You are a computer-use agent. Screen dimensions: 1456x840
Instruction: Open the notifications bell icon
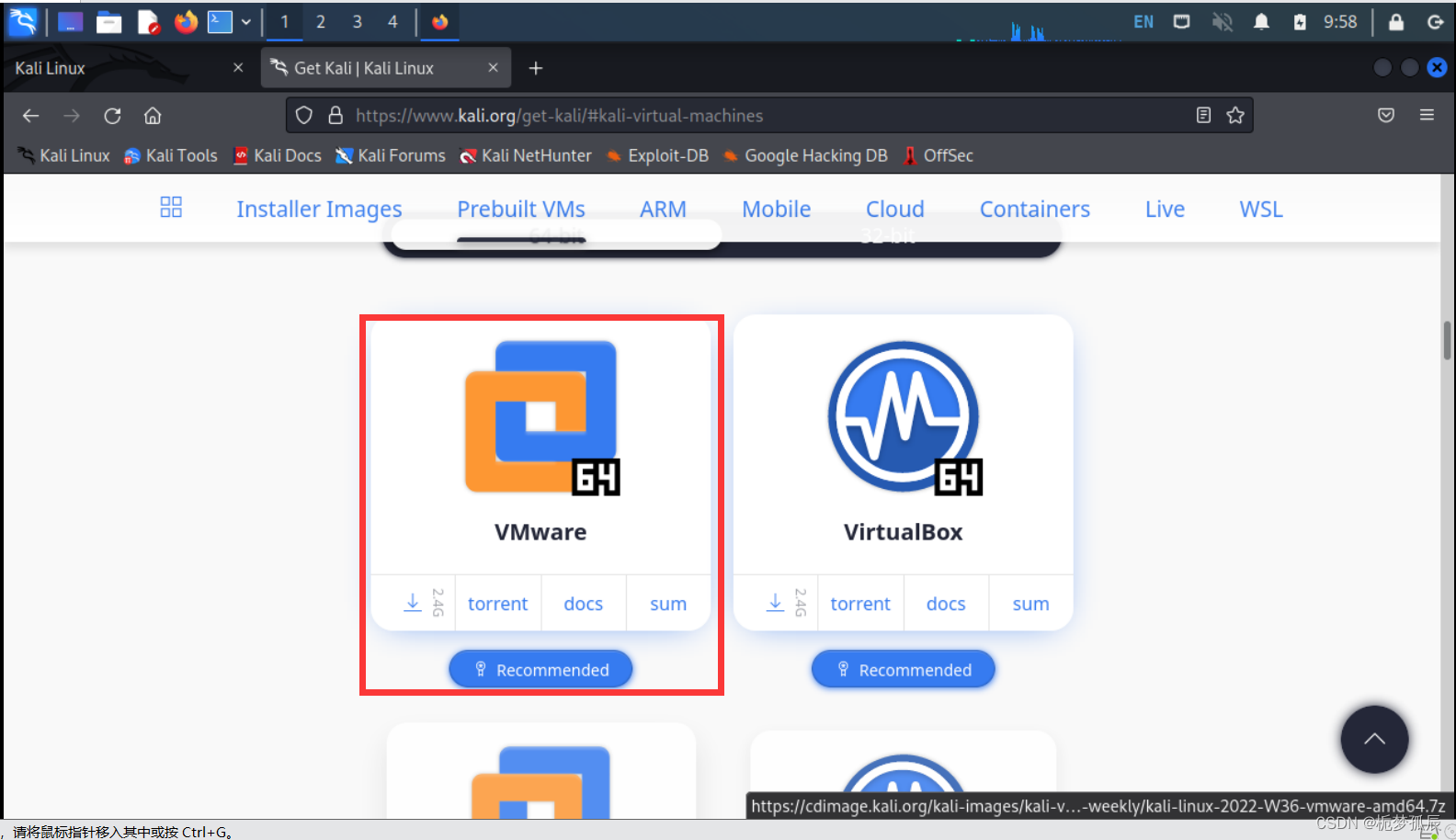(1261, 22)
